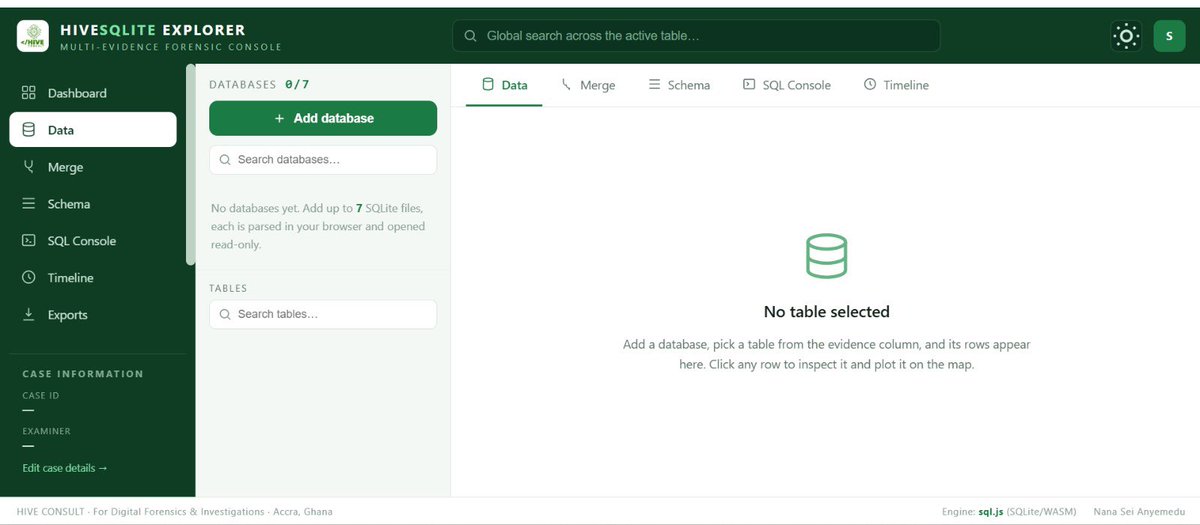The height and width of the screenshot is (525, 1200).
Task: Click Edit case details link
Action: pos(65,468)
